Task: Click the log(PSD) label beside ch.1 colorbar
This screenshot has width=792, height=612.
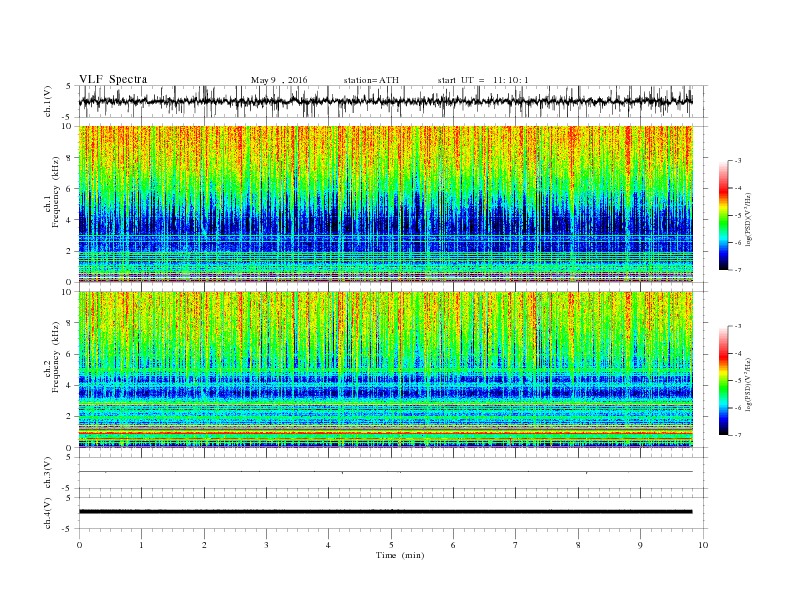Action: click(748, 219)
